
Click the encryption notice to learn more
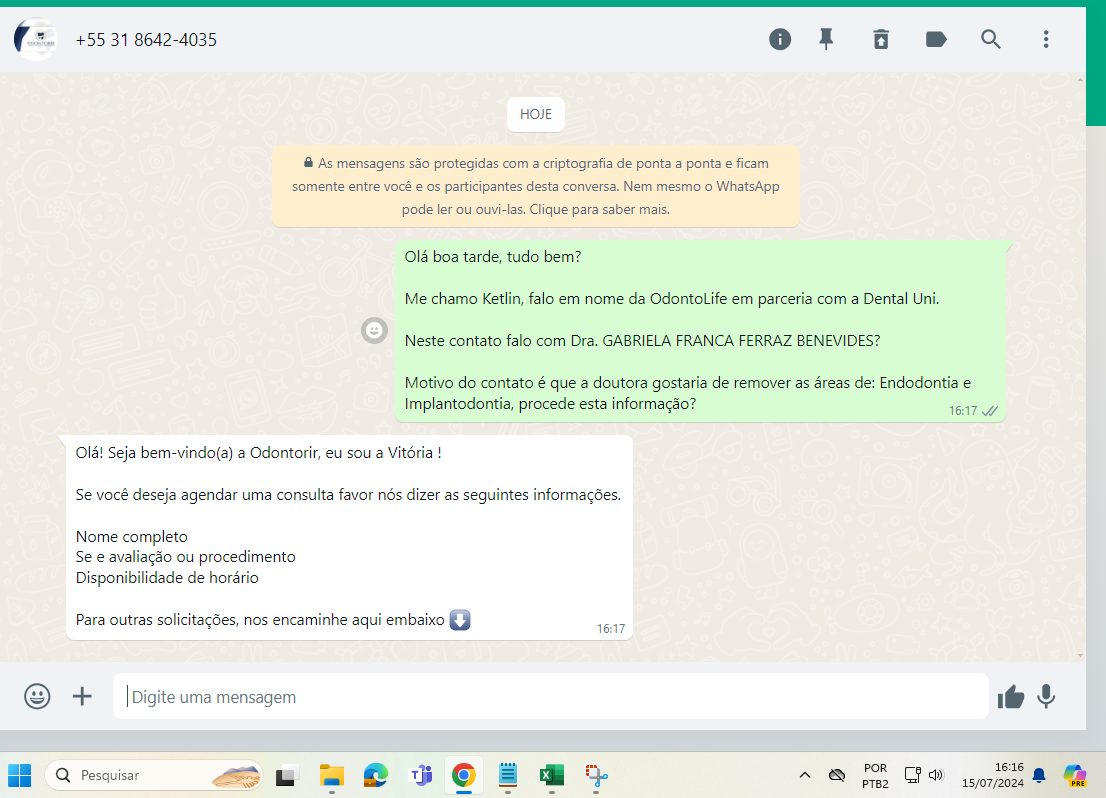pos(535,186)
